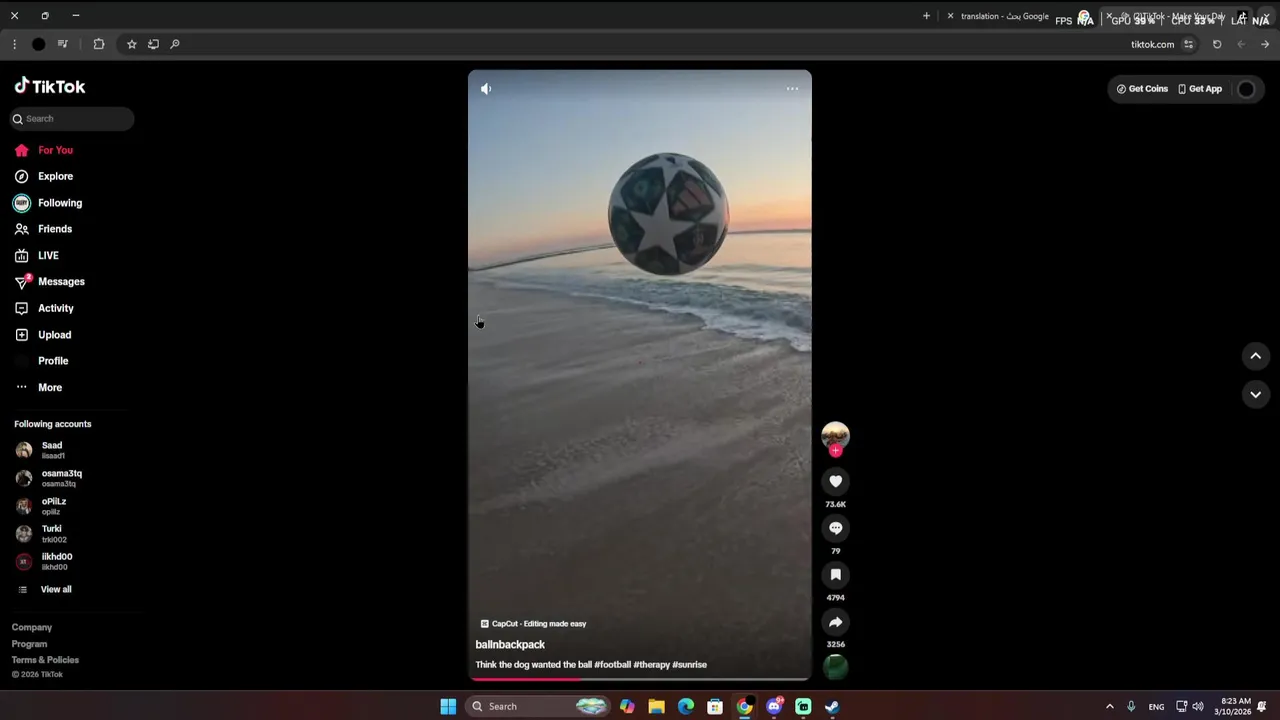Mute the TikTok video with speaker icon

pos(486,89)
